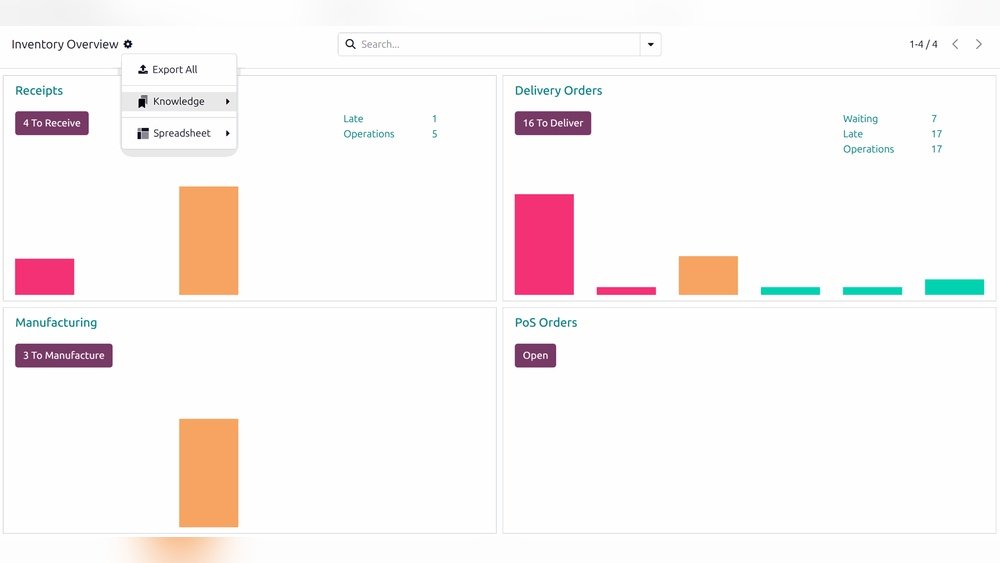The width and height of the screenshot is (1000, 563).
Task: Go to previous page arrow
Action: click(955, 44)
